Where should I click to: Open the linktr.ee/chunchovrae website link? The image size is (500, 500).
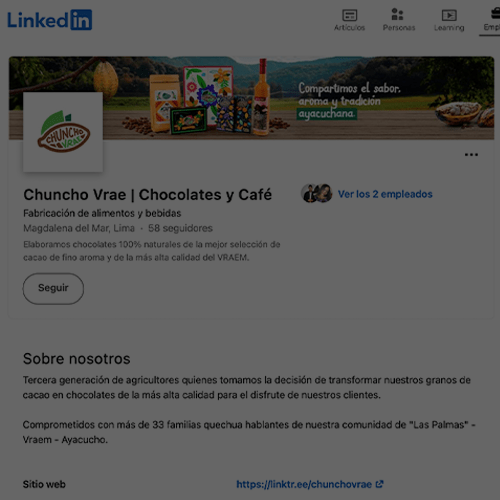tap(304, 484)
